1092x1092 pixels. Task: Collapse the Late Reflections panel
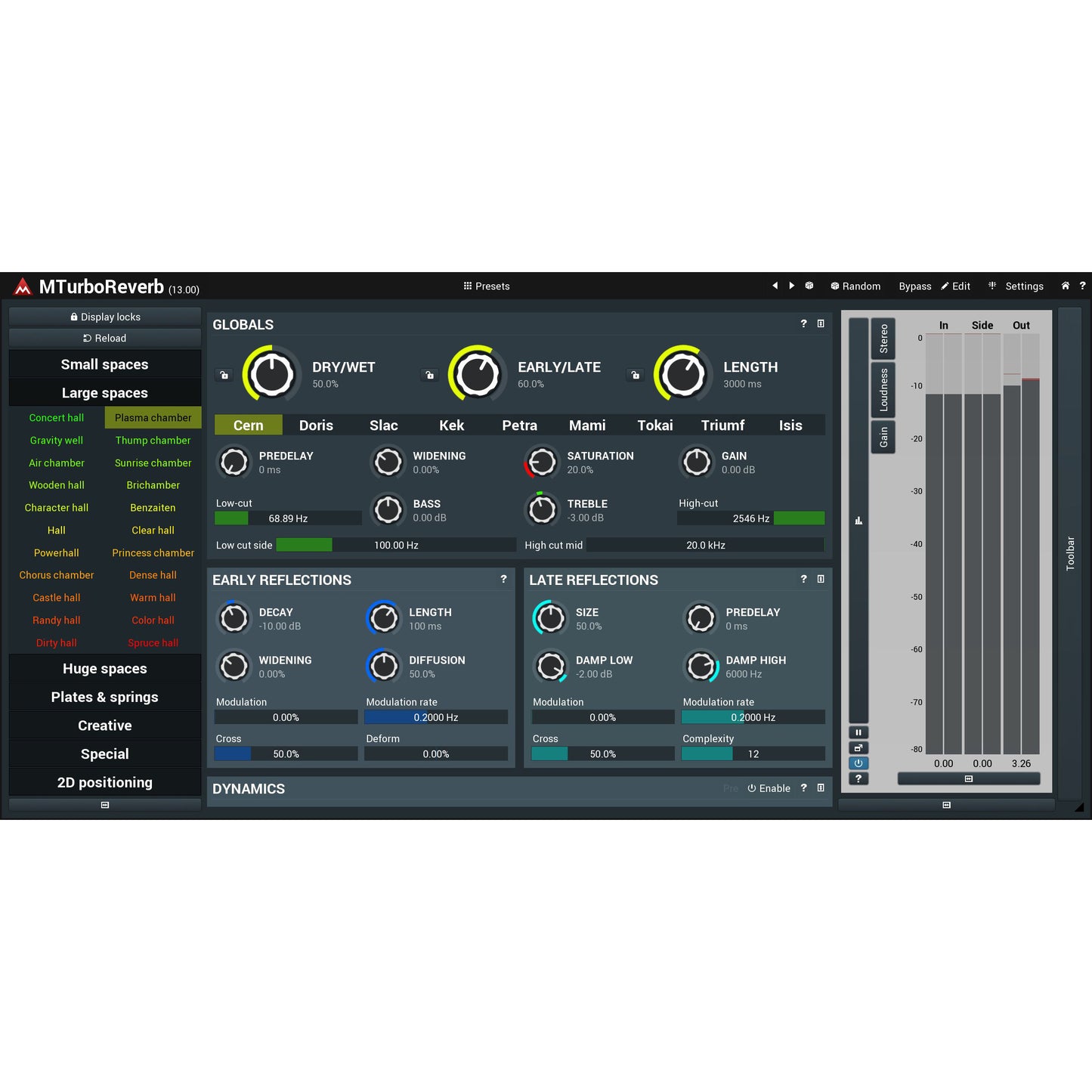click(821, 579)
